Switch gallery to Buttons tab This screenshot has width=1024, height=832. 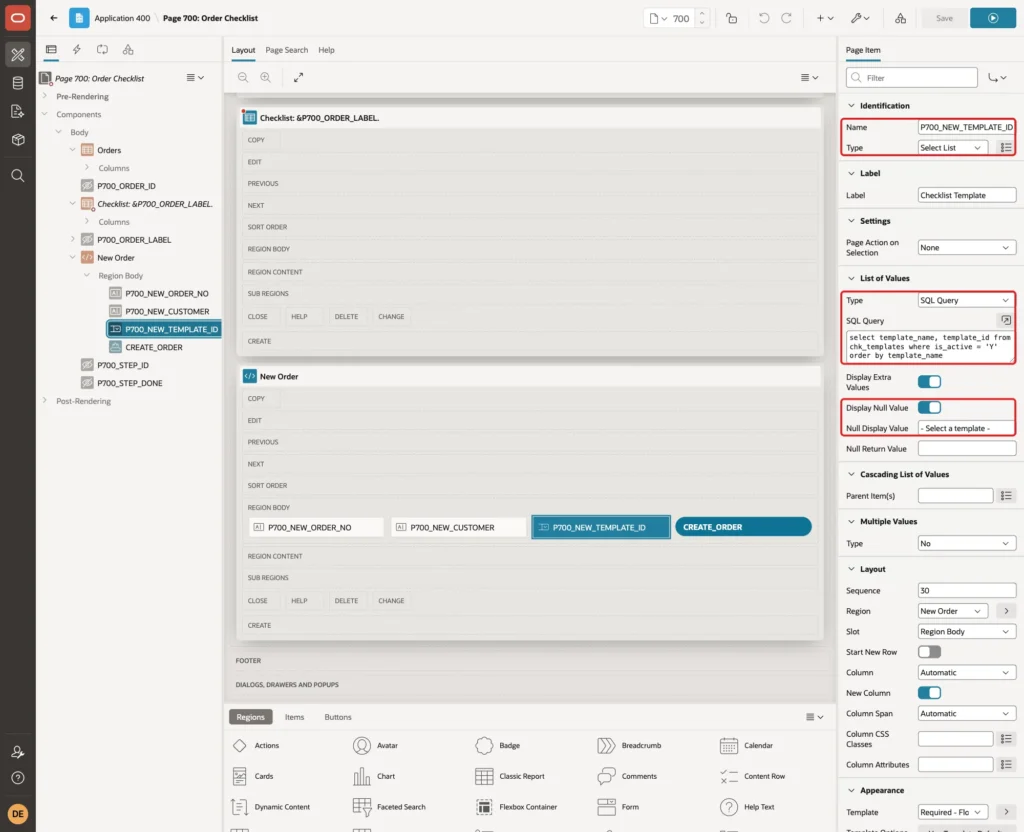point(338,717)
